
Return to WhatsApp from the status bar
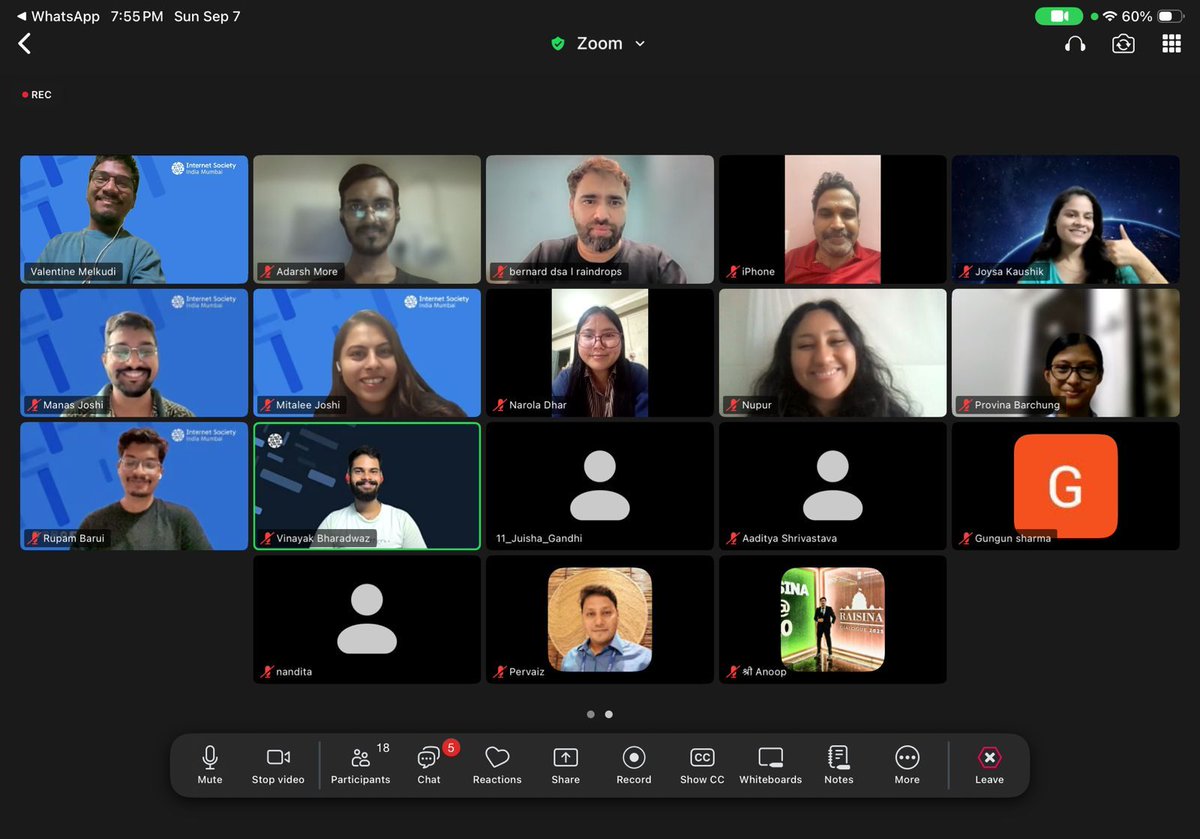click(59, 16)
